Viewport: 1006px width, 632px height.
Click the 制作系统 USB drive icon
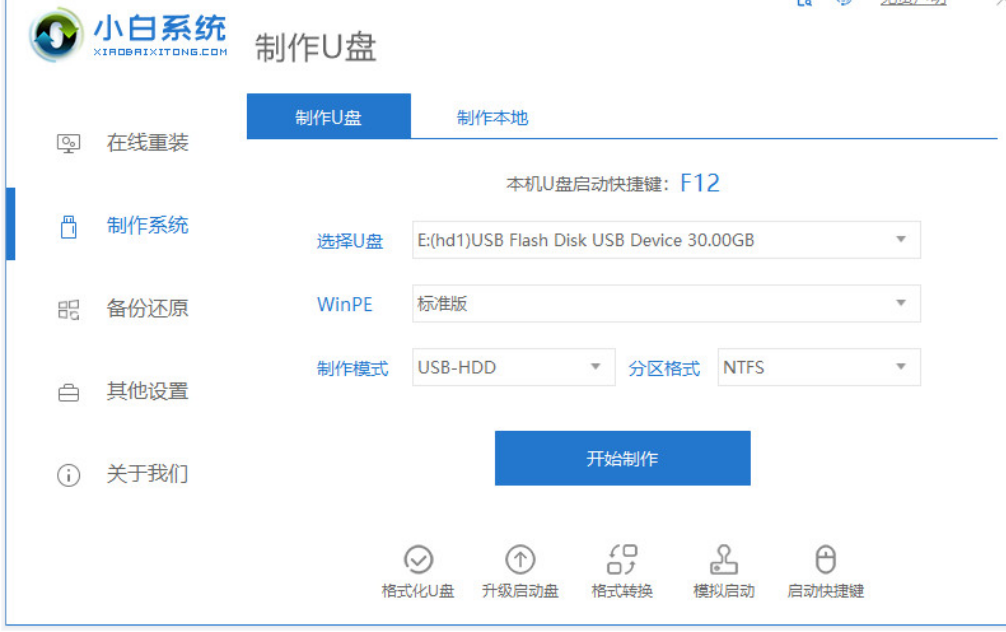69,226
